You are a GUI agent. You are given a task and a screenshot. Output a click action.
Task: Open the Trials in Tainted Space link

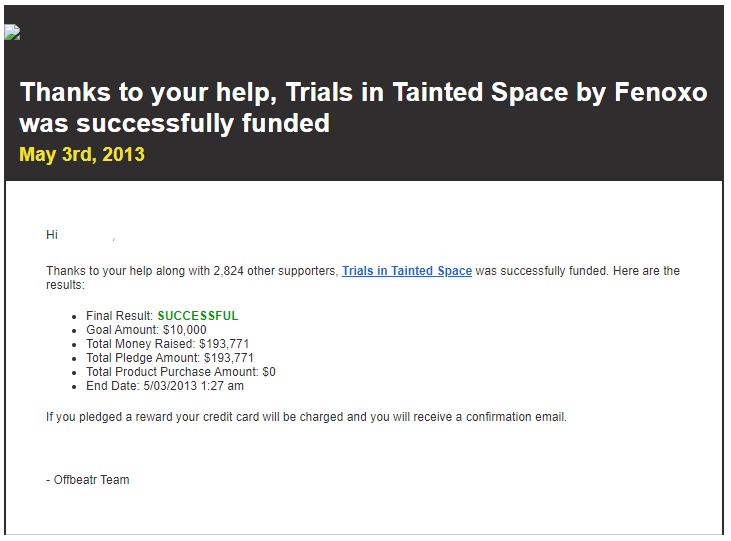pos(407,271)
